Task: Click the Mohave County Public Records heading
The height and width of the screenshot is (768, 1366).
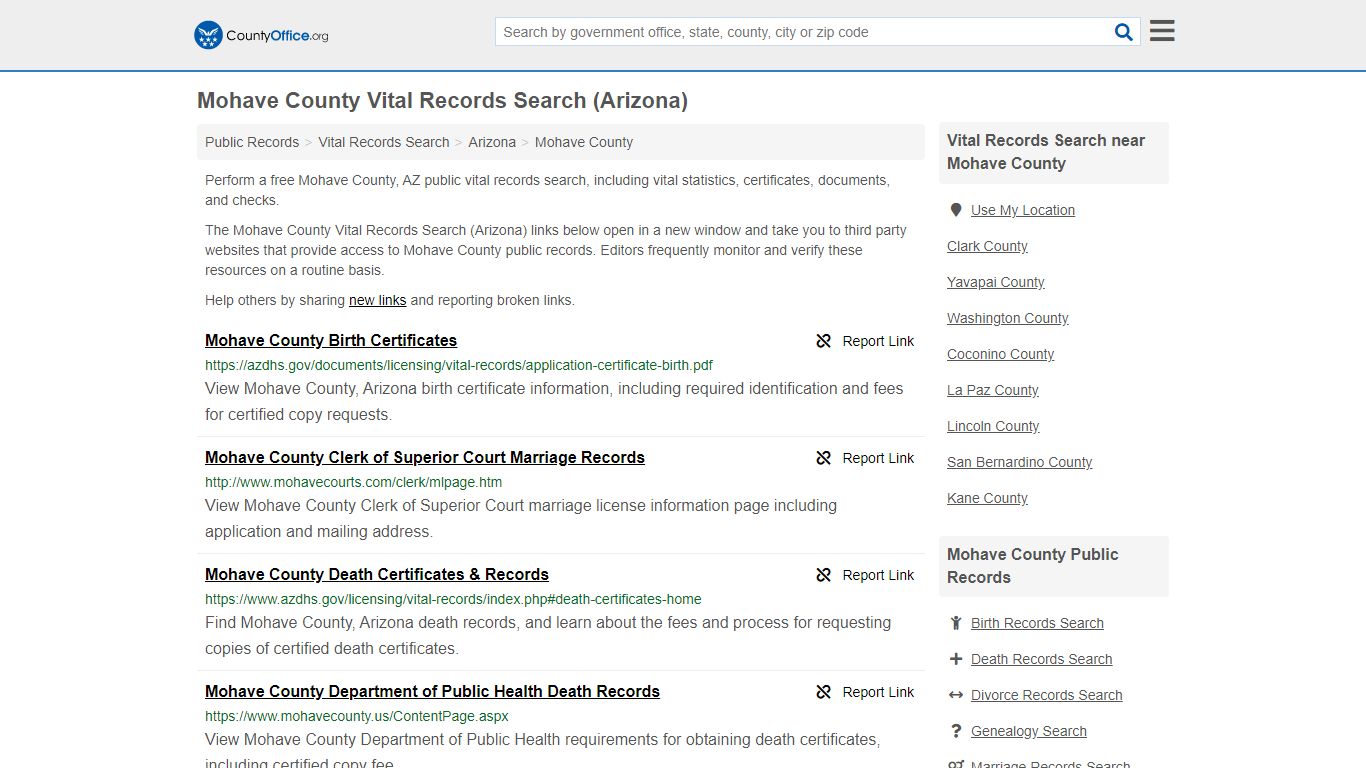Action: [x=1032, y=566]
